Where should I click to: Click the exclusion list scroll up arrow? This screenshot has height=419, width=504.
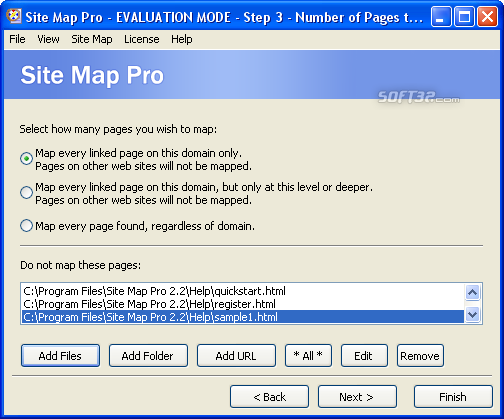(x=473, y=292)
